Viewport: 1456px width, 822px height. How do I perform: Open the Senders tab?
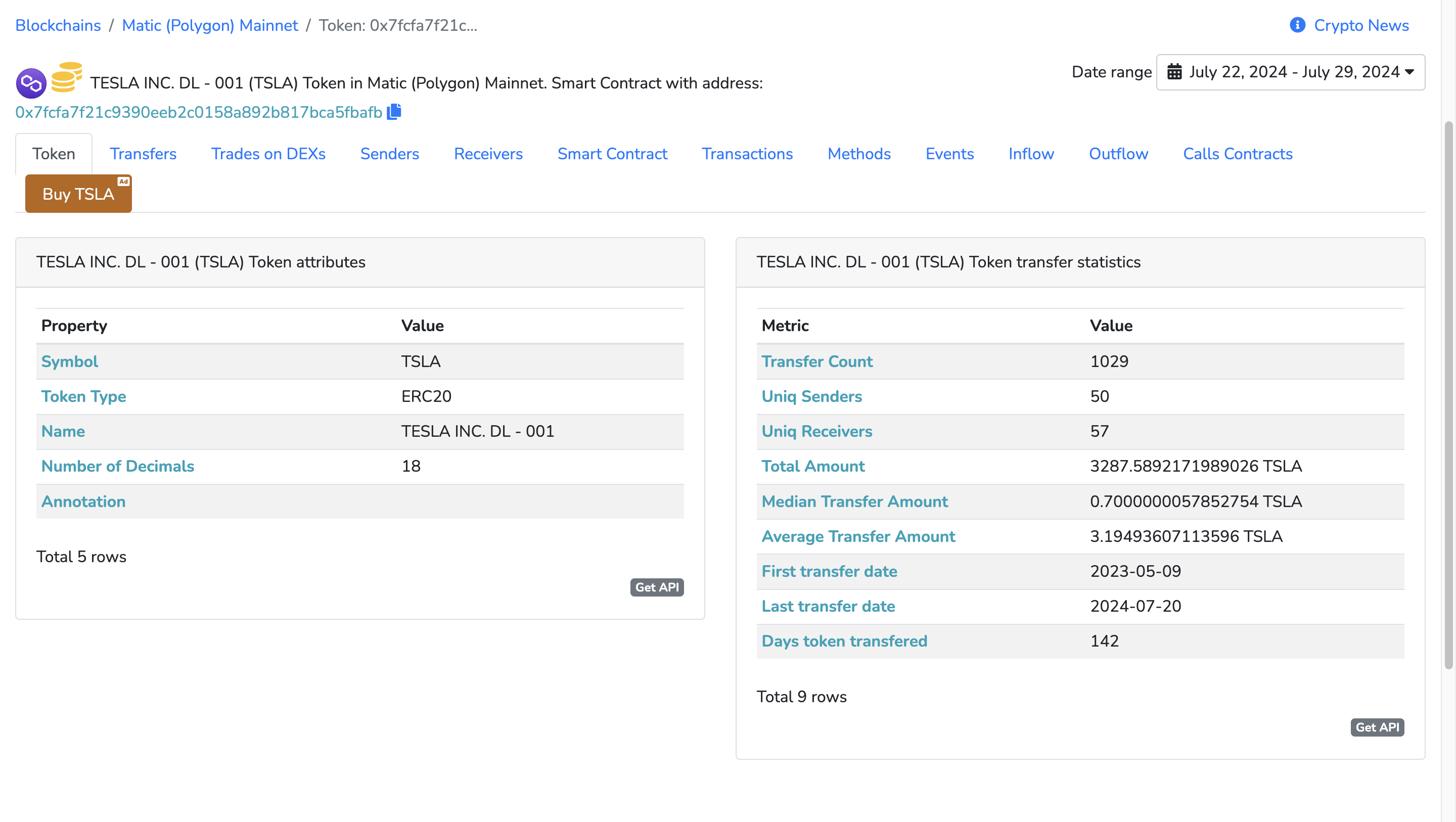(x=389, y=154)
